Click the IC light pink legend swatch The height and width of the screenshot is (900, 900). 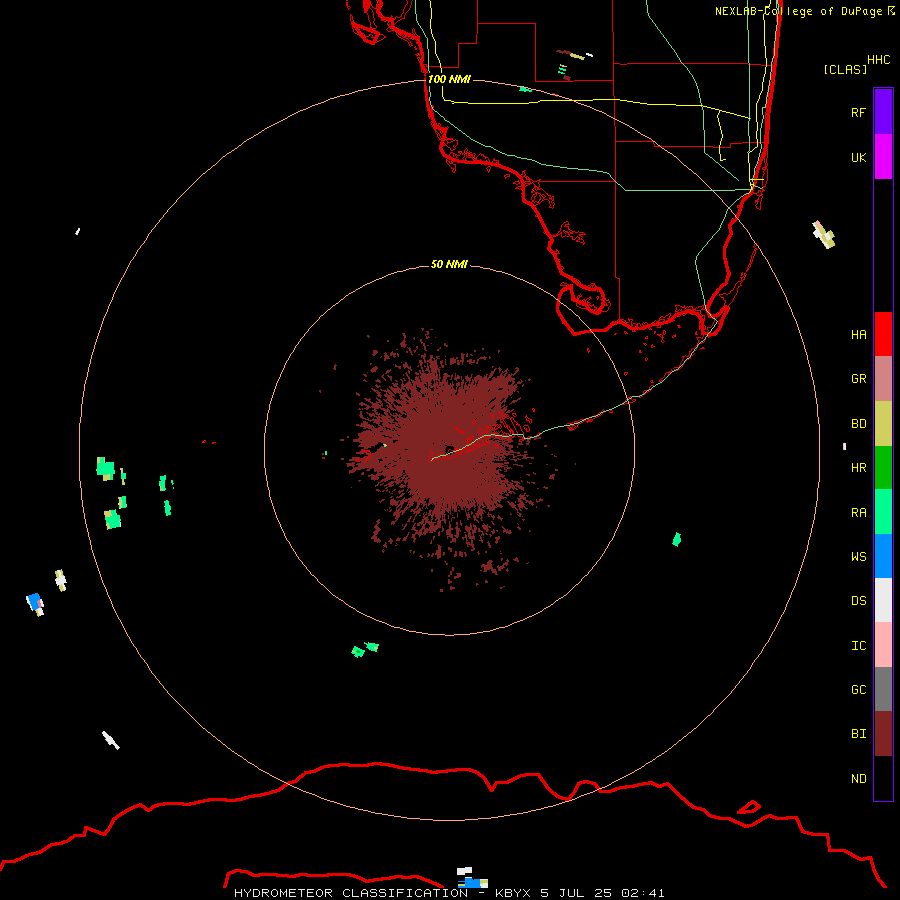(x=883, y=645)
